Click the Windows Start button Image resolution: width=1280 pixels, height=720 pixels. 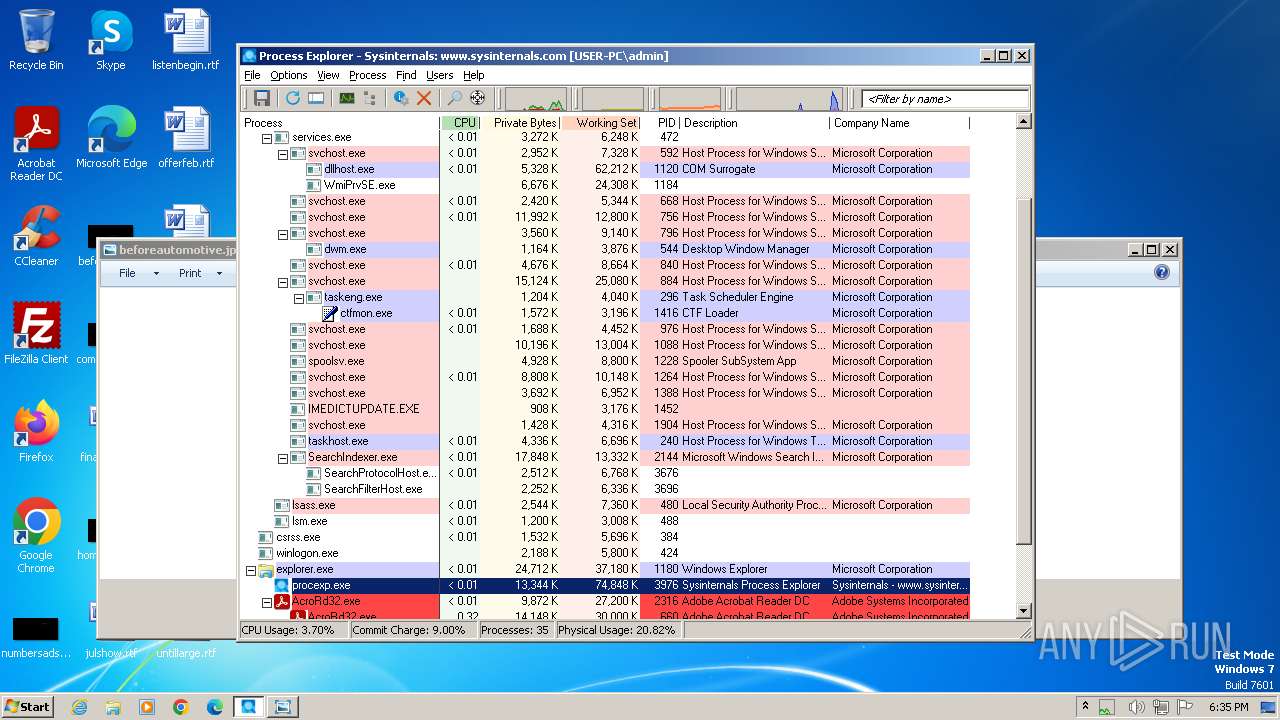(x=28, y=707)
